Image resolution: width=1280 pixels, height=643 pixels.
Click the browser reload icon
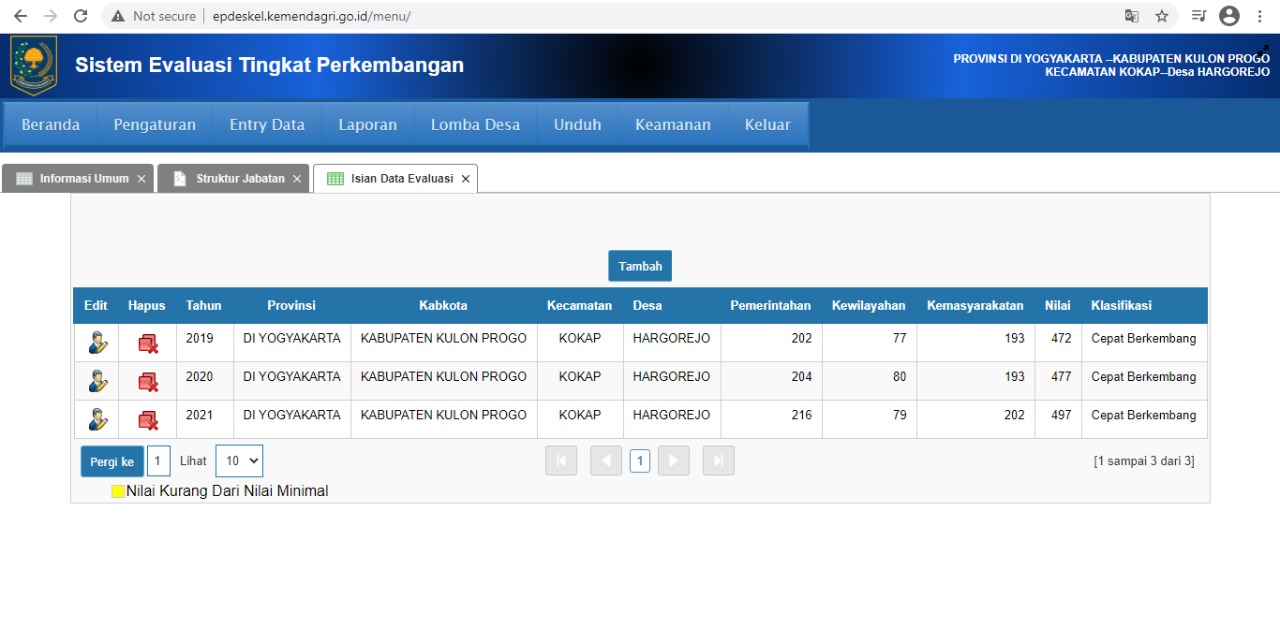[x=81, y=16]
